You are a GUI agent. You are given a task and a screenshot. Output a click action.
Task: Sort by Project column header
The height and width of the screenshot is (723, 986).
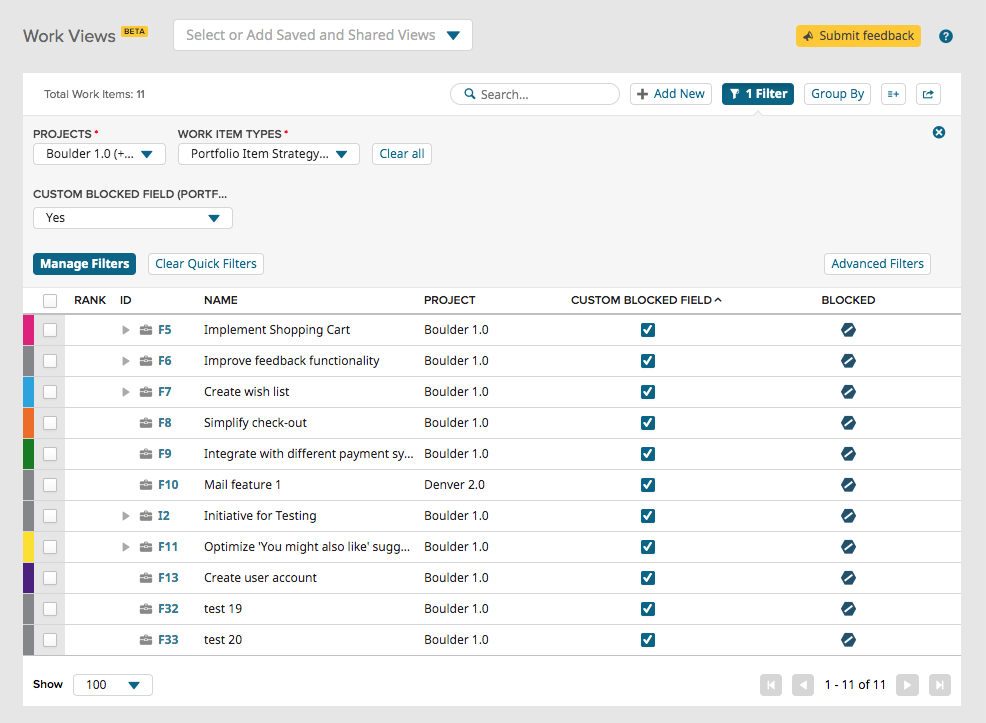point(450,300)
